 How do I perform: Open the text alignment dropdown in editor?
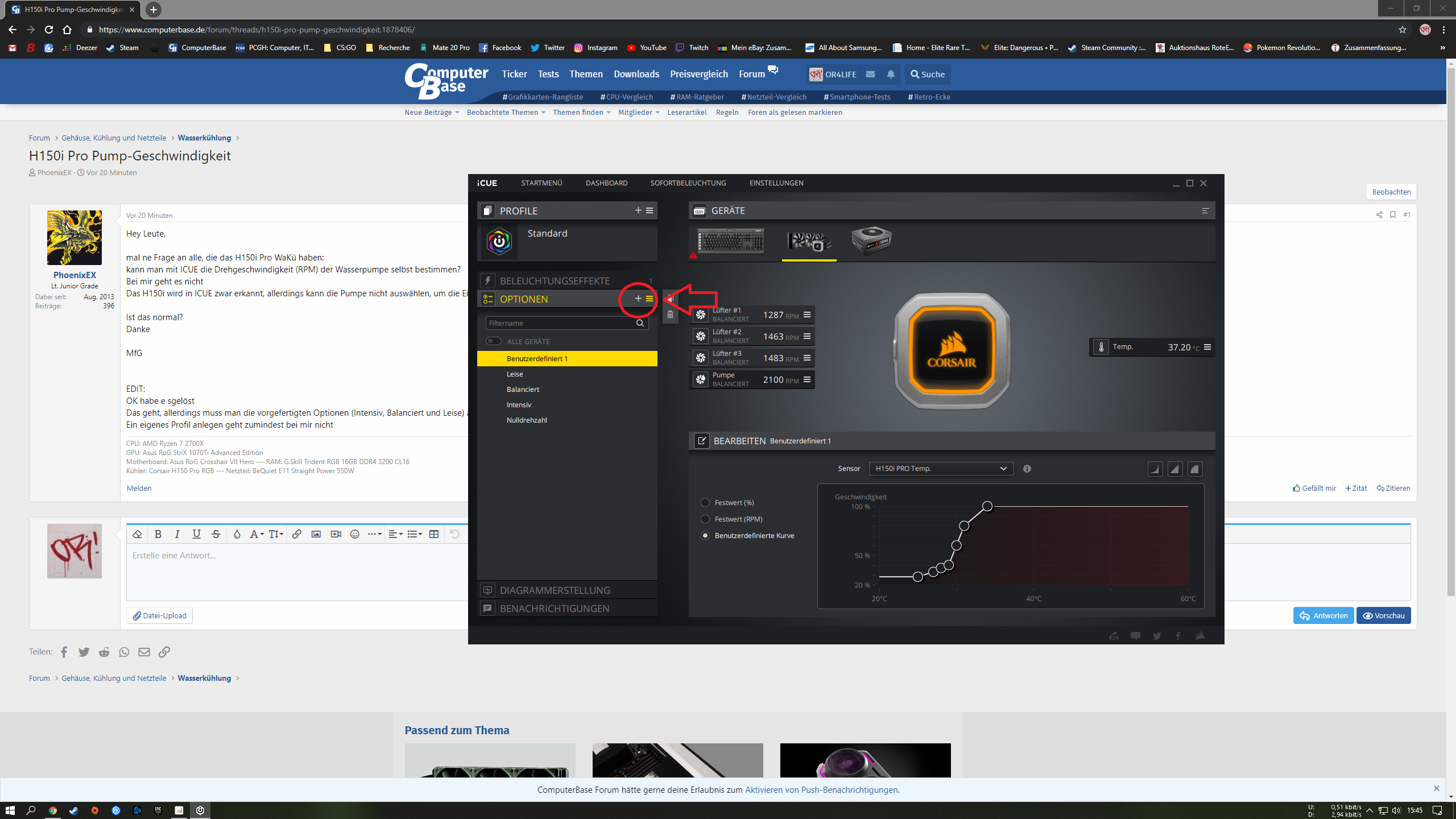pos(395,534)
